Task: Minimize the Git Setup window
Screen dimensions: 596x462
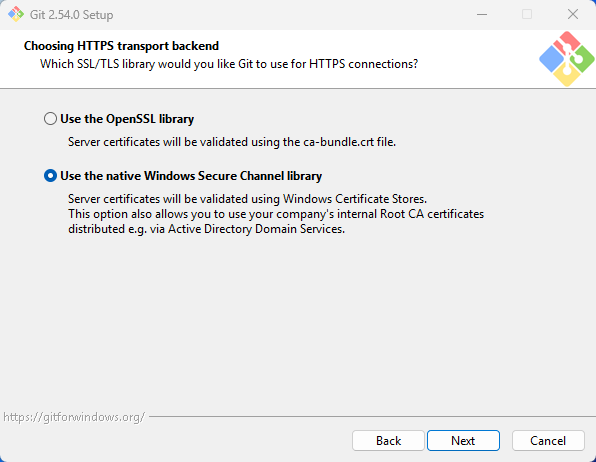Action: coord(482,14)
